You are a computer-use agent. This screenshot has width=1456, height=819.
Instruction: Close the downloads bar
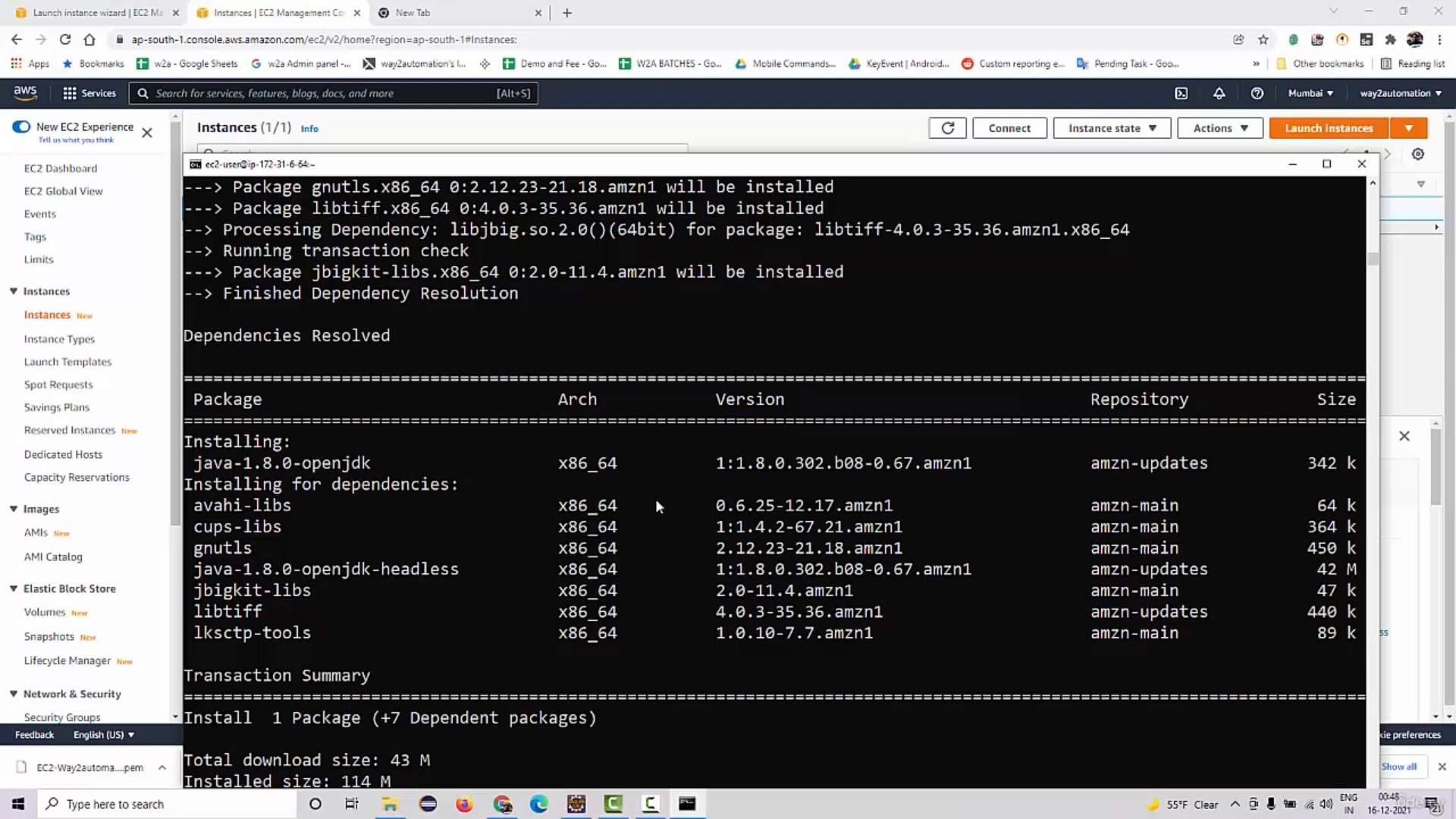pyautogui.click(x=1442, y=767)
